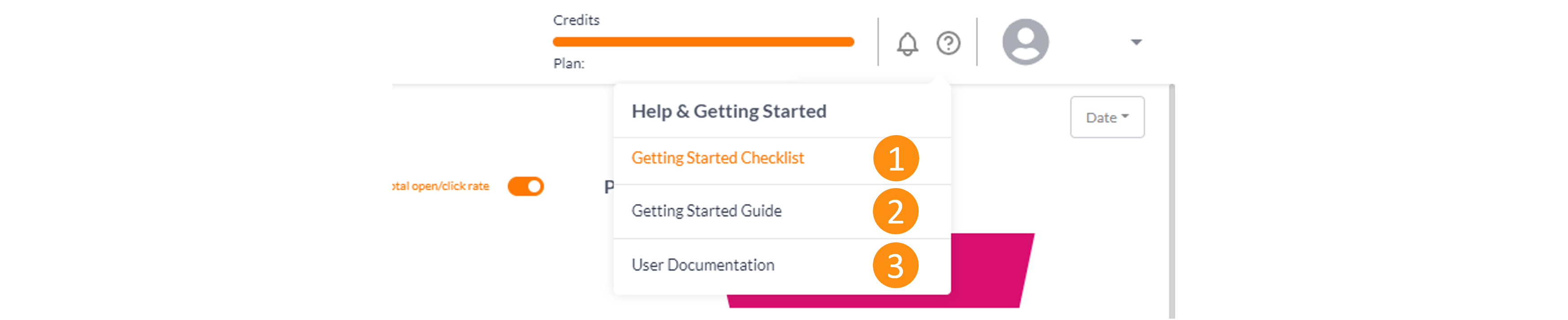Open the notifications bell icon
This screenshot has height=320, width=1568.
[x=907, y=43]
